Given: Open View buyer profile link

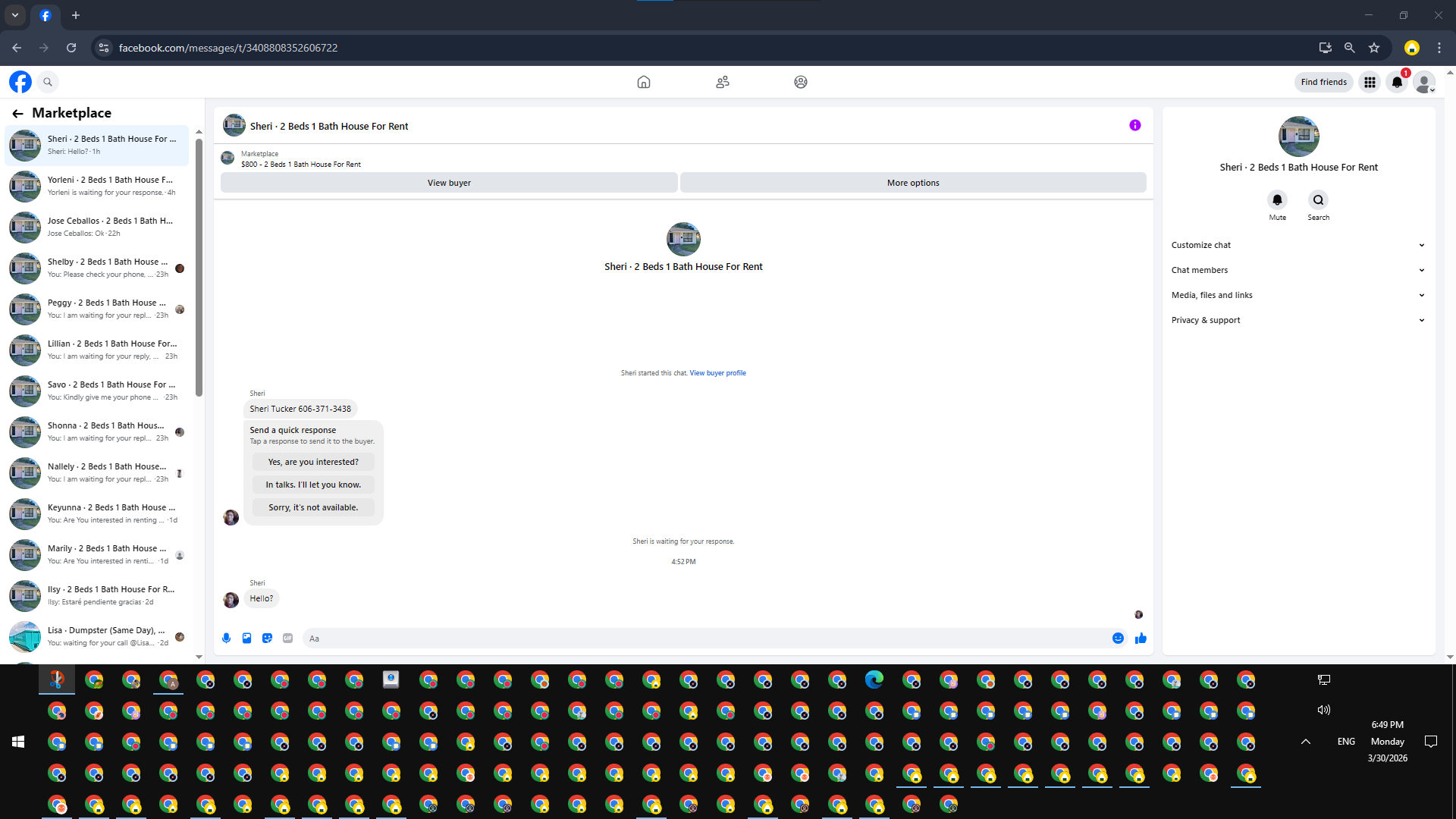Looking at the screenshot, I should point(717,373).
